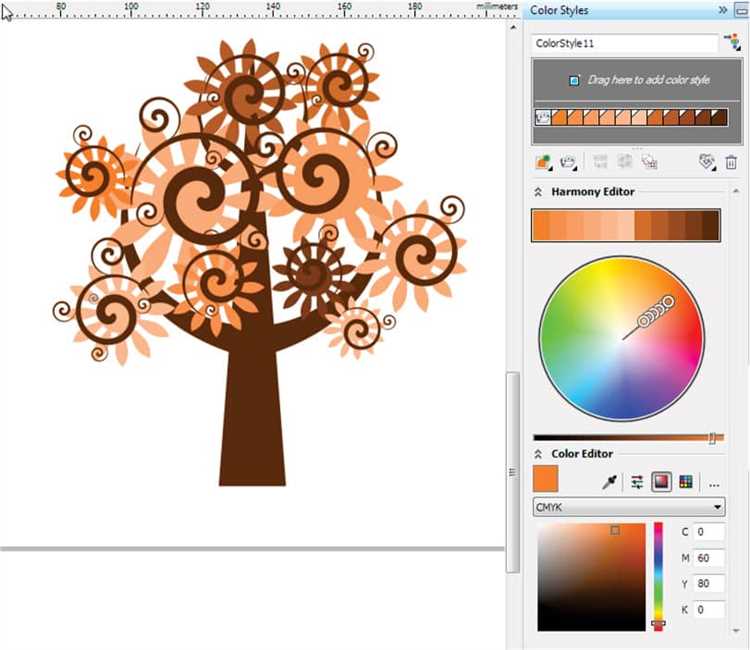Click the ColorStyle11 name field
This screenshot has height=650, width=750.
point(624,43)
